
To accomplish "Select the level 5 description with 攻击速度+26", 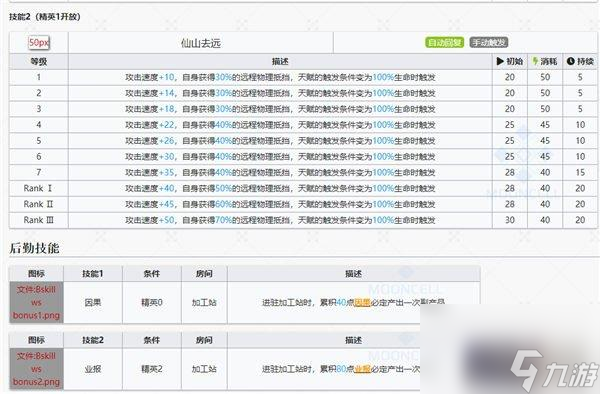I will (x=280, y=141).
